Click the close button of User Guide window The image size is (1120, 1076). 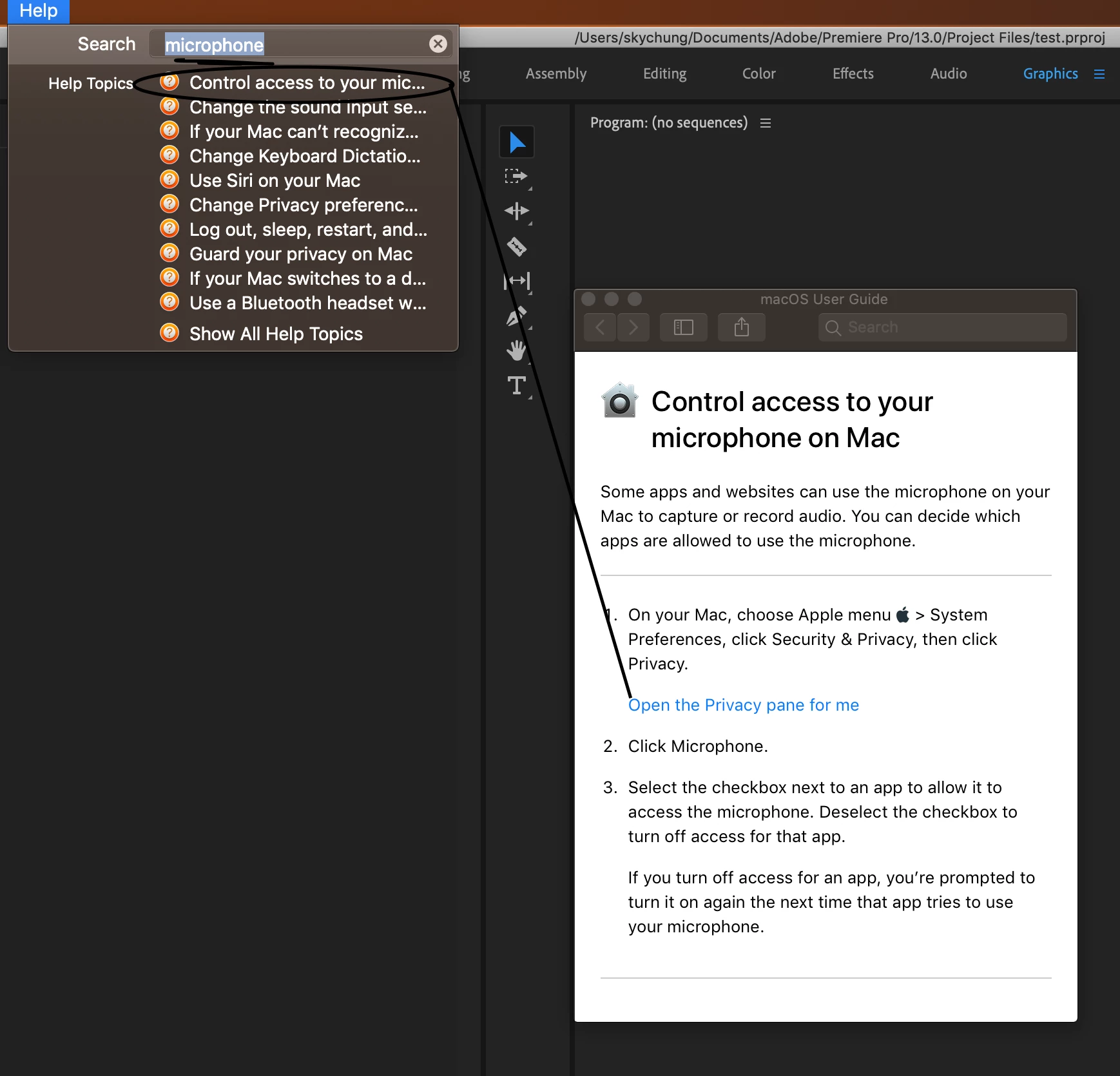pos(588,299)
